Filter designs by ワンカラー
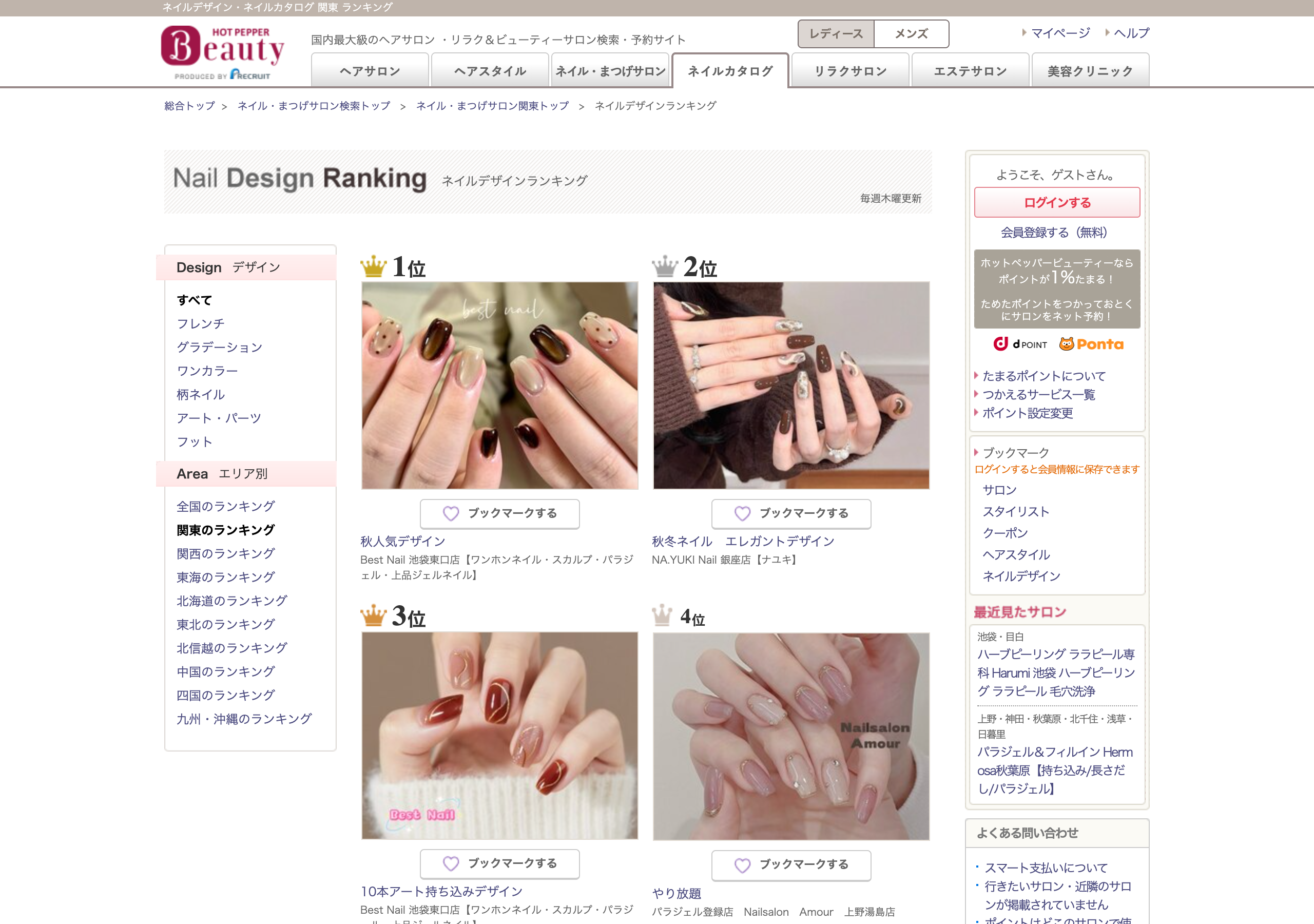This screenshot has height=924, width=1314. coord(207,371)
